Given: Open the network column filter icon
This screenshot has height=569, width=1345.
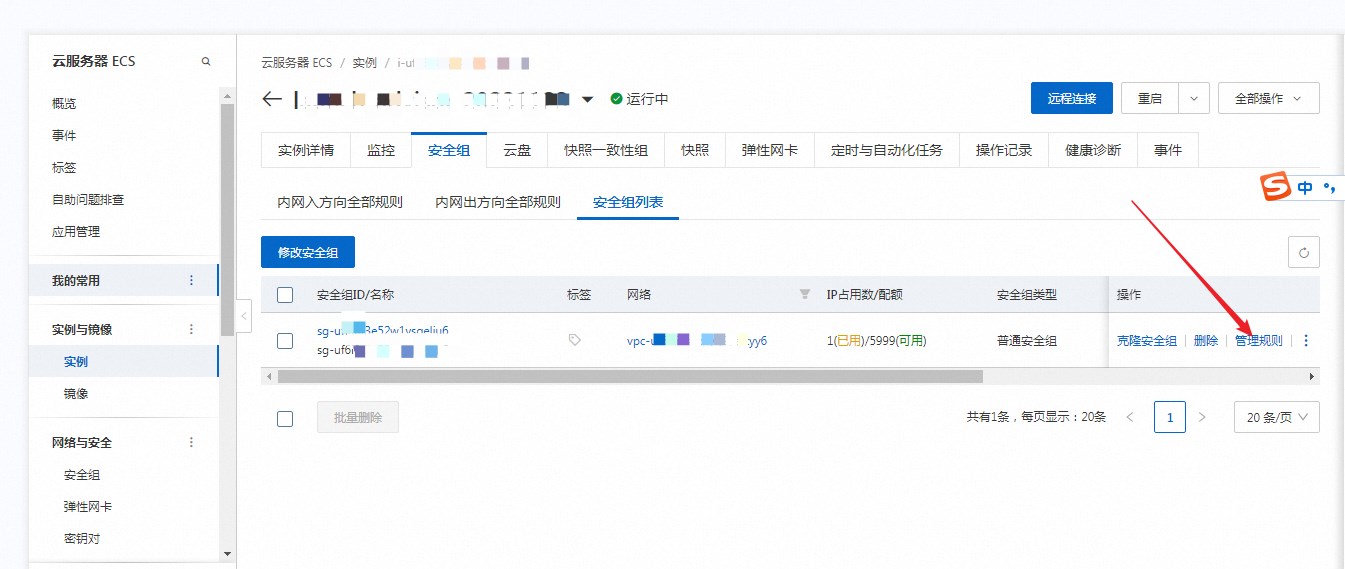Looking at the screenshot, I should coord(804,295).
